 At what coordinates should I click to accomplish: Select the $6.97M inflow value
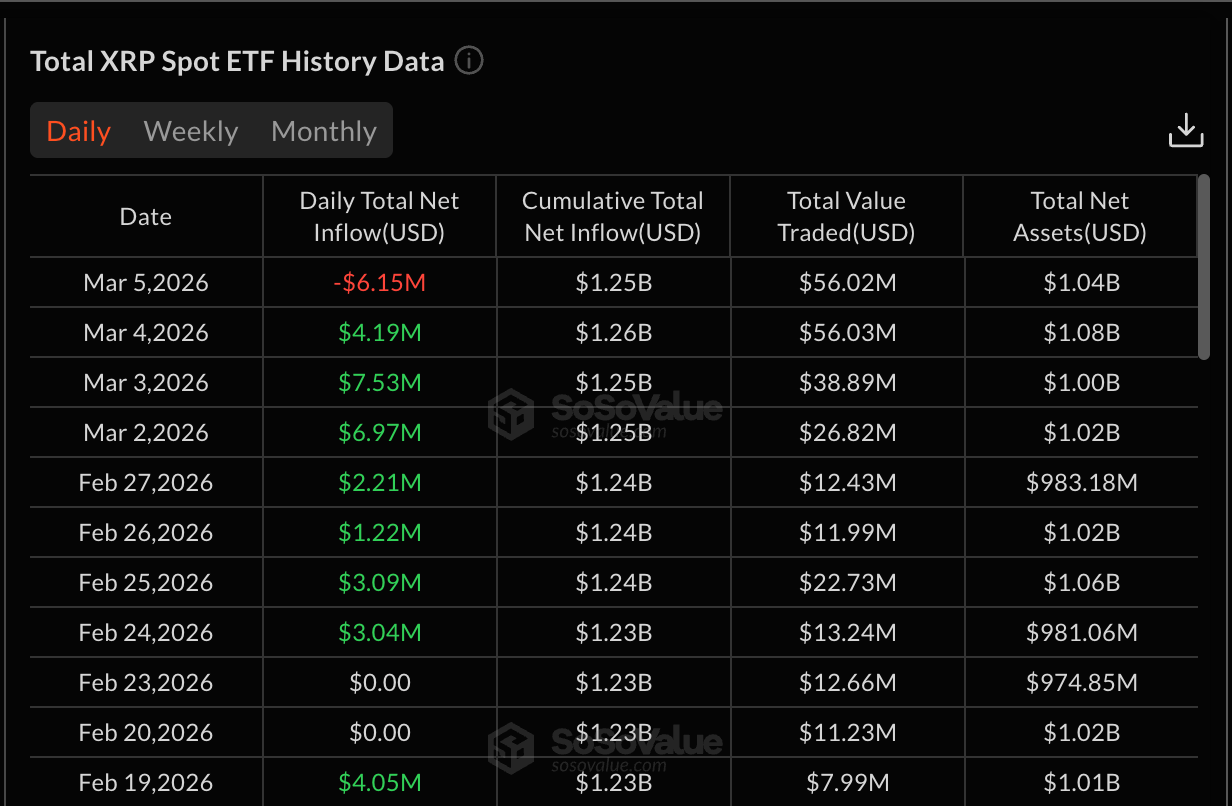coord(380,433)
